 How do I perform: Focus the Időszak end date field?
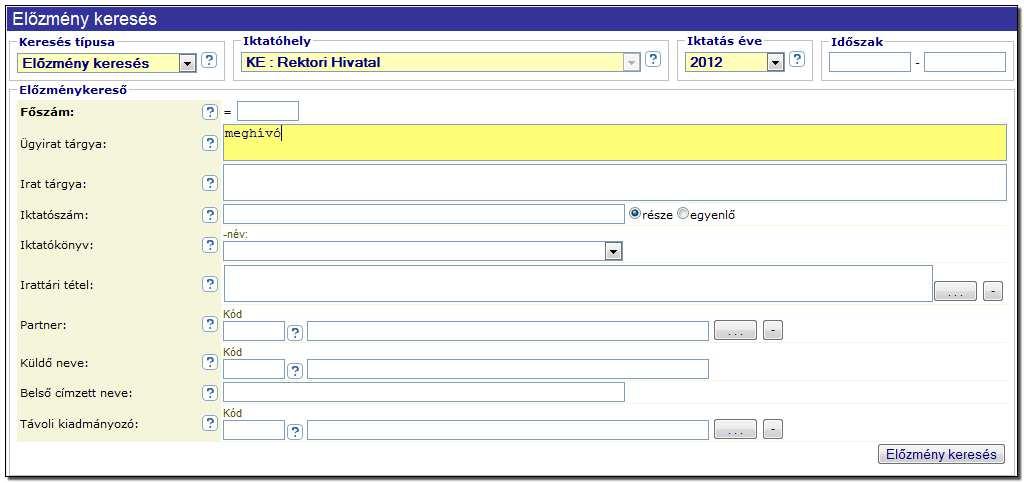965,62
